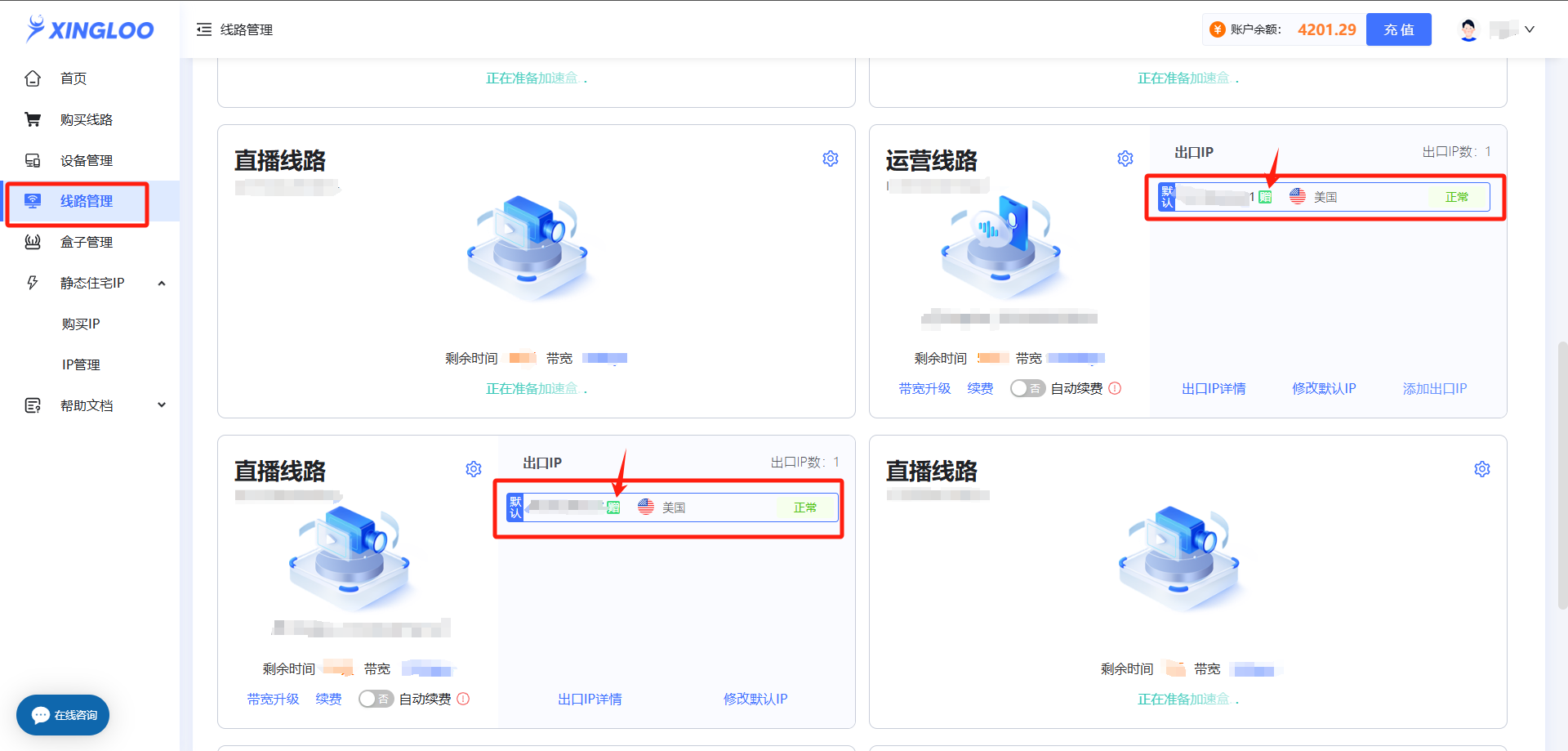Viewport: 1568px width, 751px height.
Task: Open IP管理 submenu item
Action: pos(81,364)
